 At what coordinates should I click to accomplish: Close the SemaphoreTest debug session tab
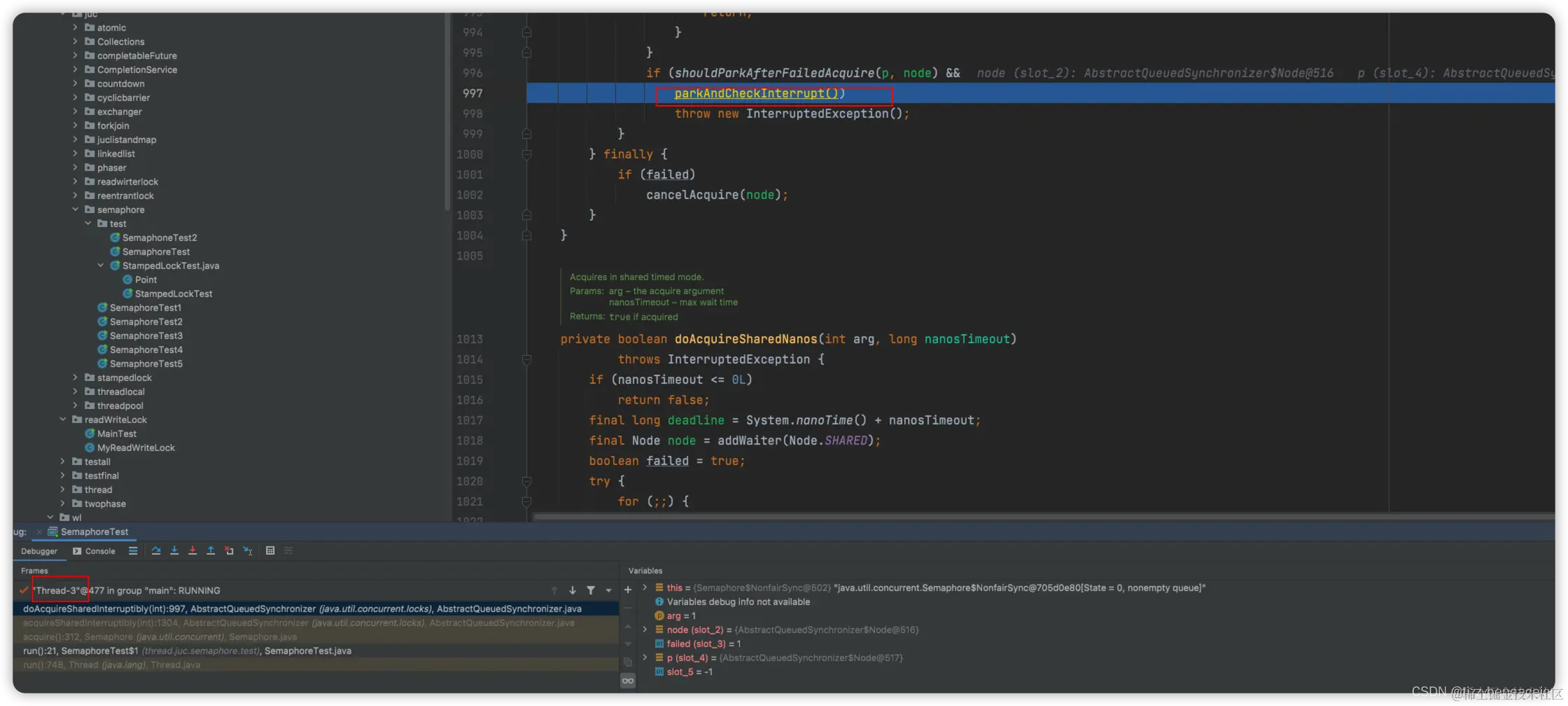[39, 532]
